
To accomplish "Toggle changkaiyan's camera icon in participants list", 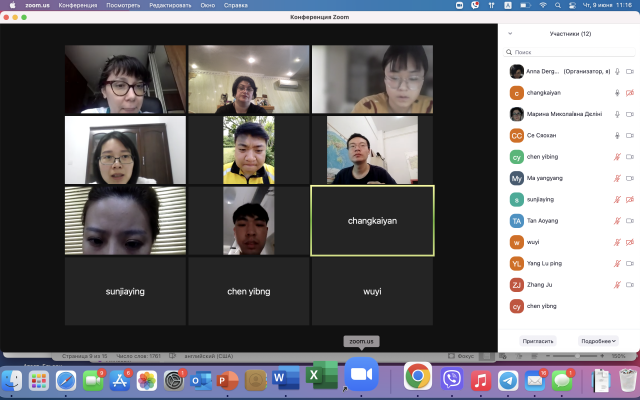I will coord(630,93).
